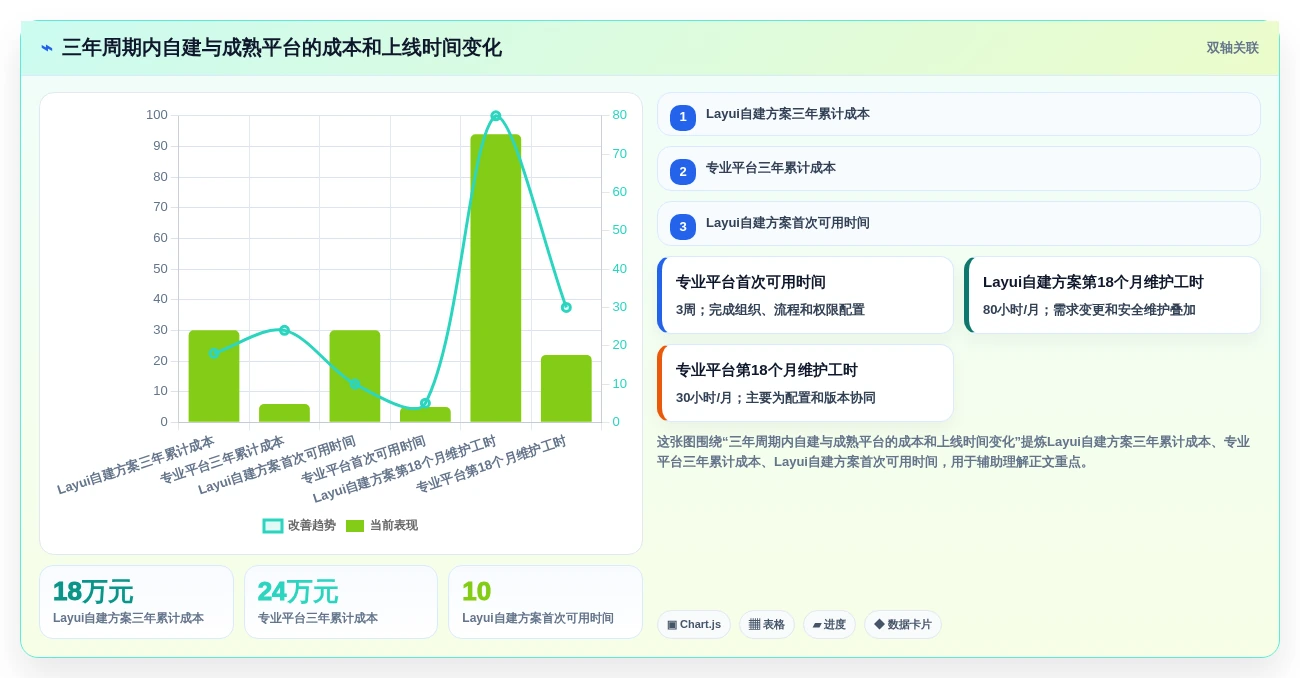
Task: Select list item Layui自建方案首次可用时间
Action: click(959, 223)
